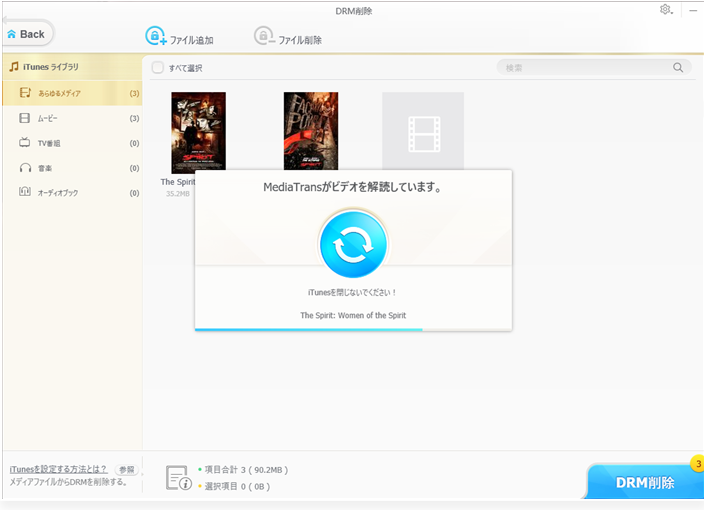Click the TV icon in sidebar
Viewport: 704px width, 510px height.
[25, 143]
